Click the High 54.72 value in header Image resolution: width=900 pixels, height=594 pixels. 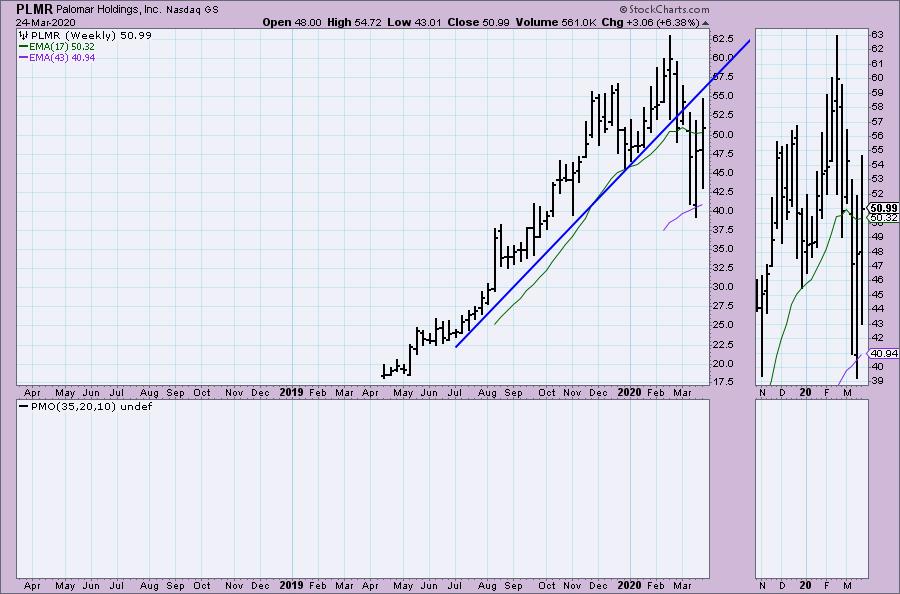[354, 22]
